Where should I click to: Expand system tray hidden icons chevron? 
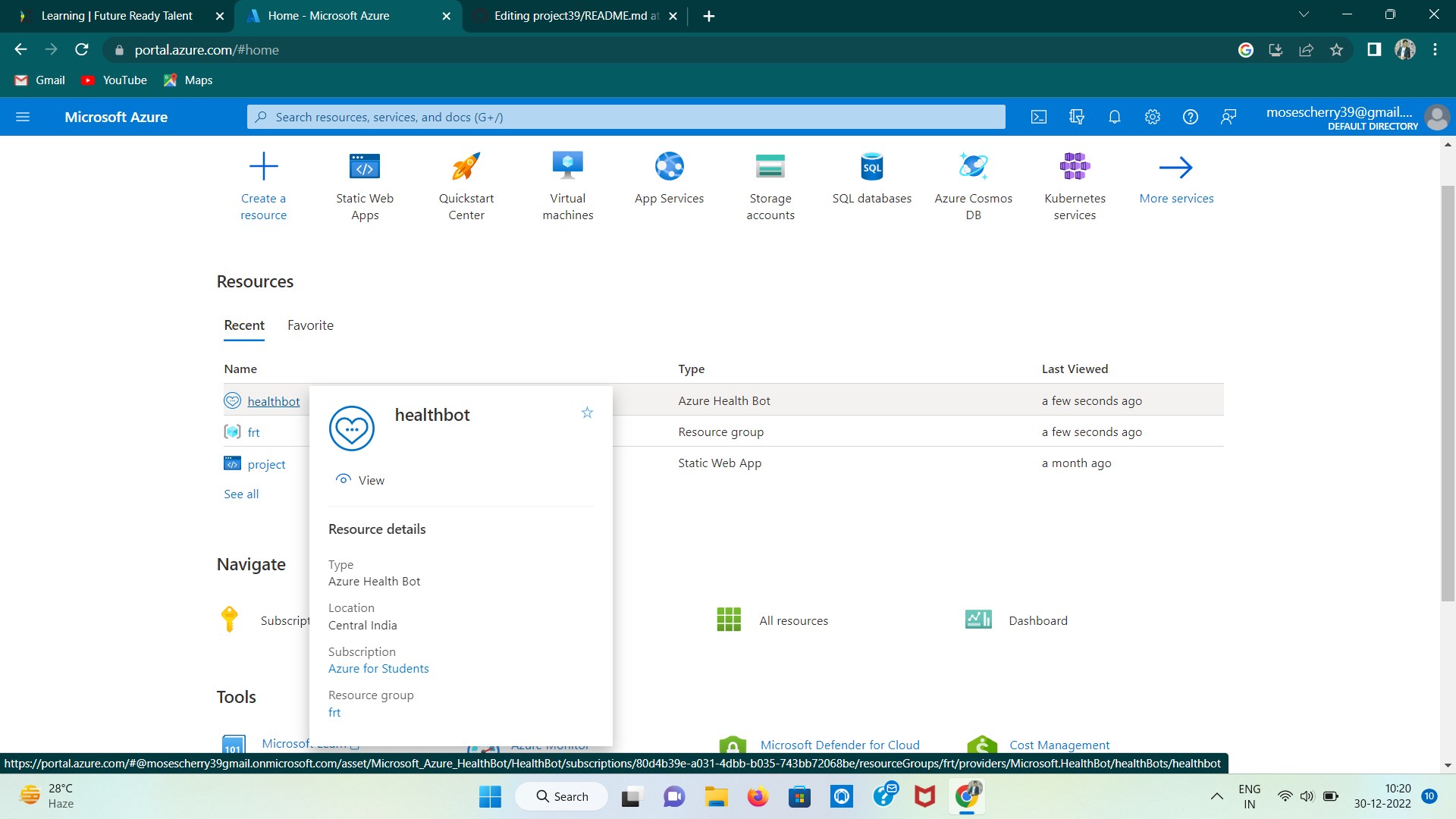(x=1216, y=796)
